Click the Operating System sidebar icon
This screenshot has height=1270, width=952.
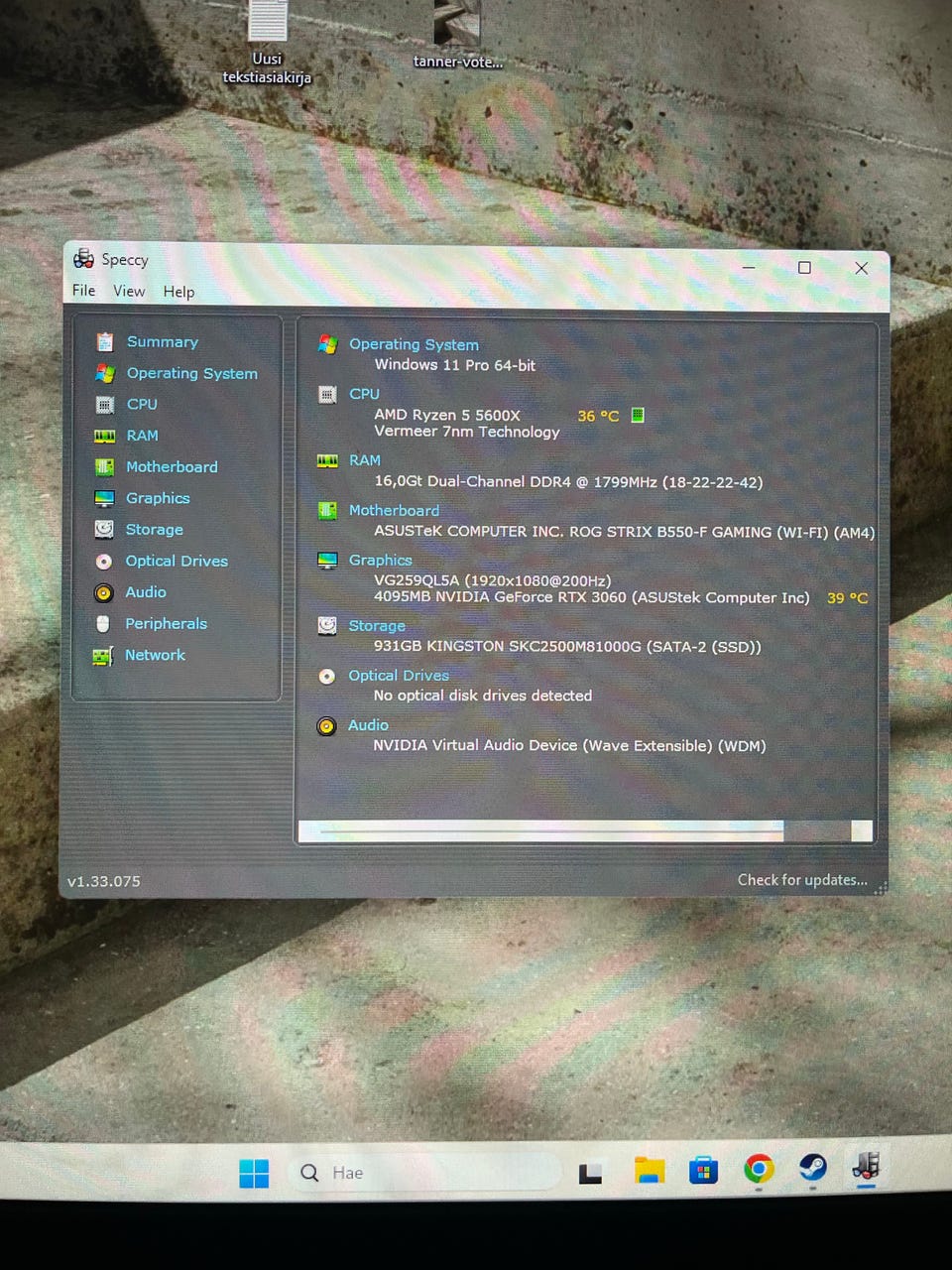click(x=105, y=373)
